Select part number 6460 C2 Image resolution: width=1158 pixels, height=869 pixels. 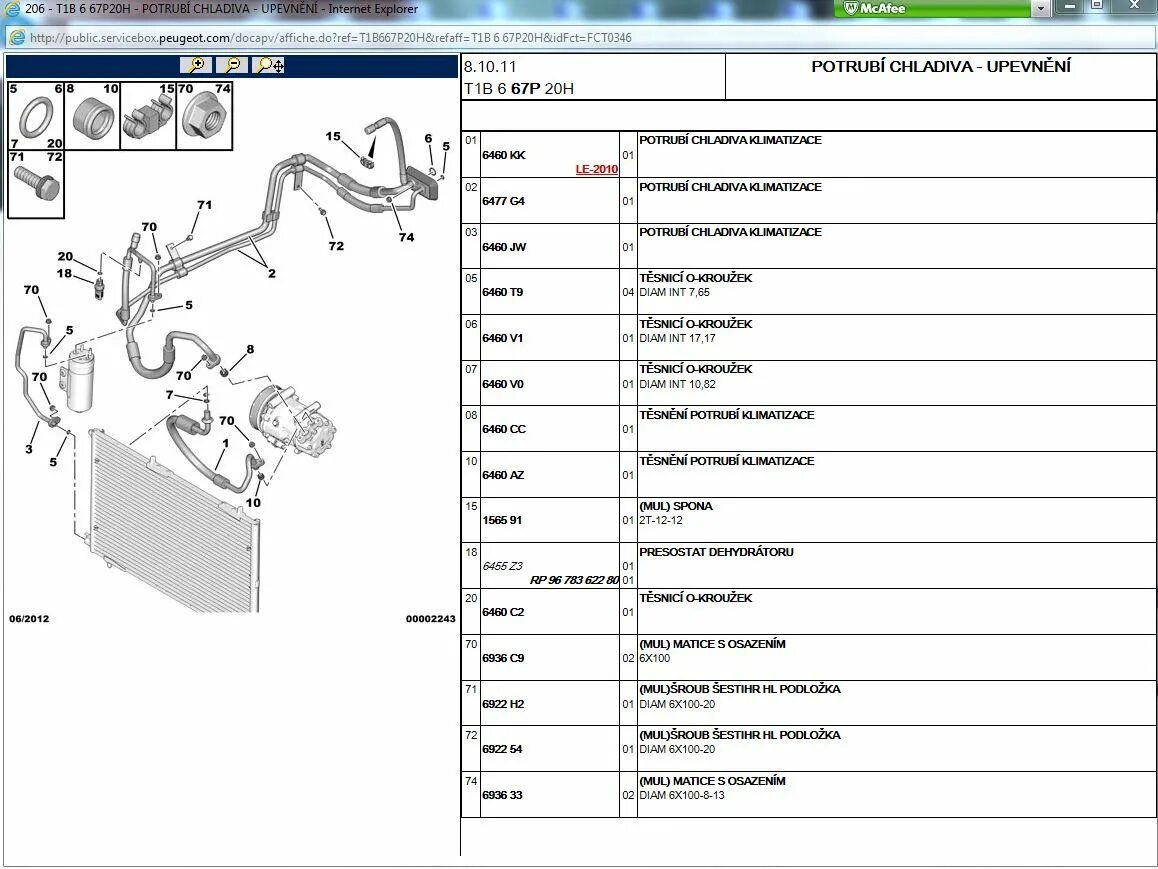(x=503, y=612)
